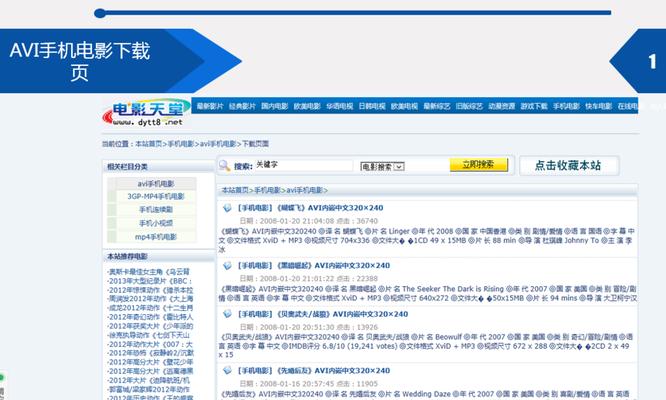Open the 经典影片 nav menu item

[x=242, y=106]
